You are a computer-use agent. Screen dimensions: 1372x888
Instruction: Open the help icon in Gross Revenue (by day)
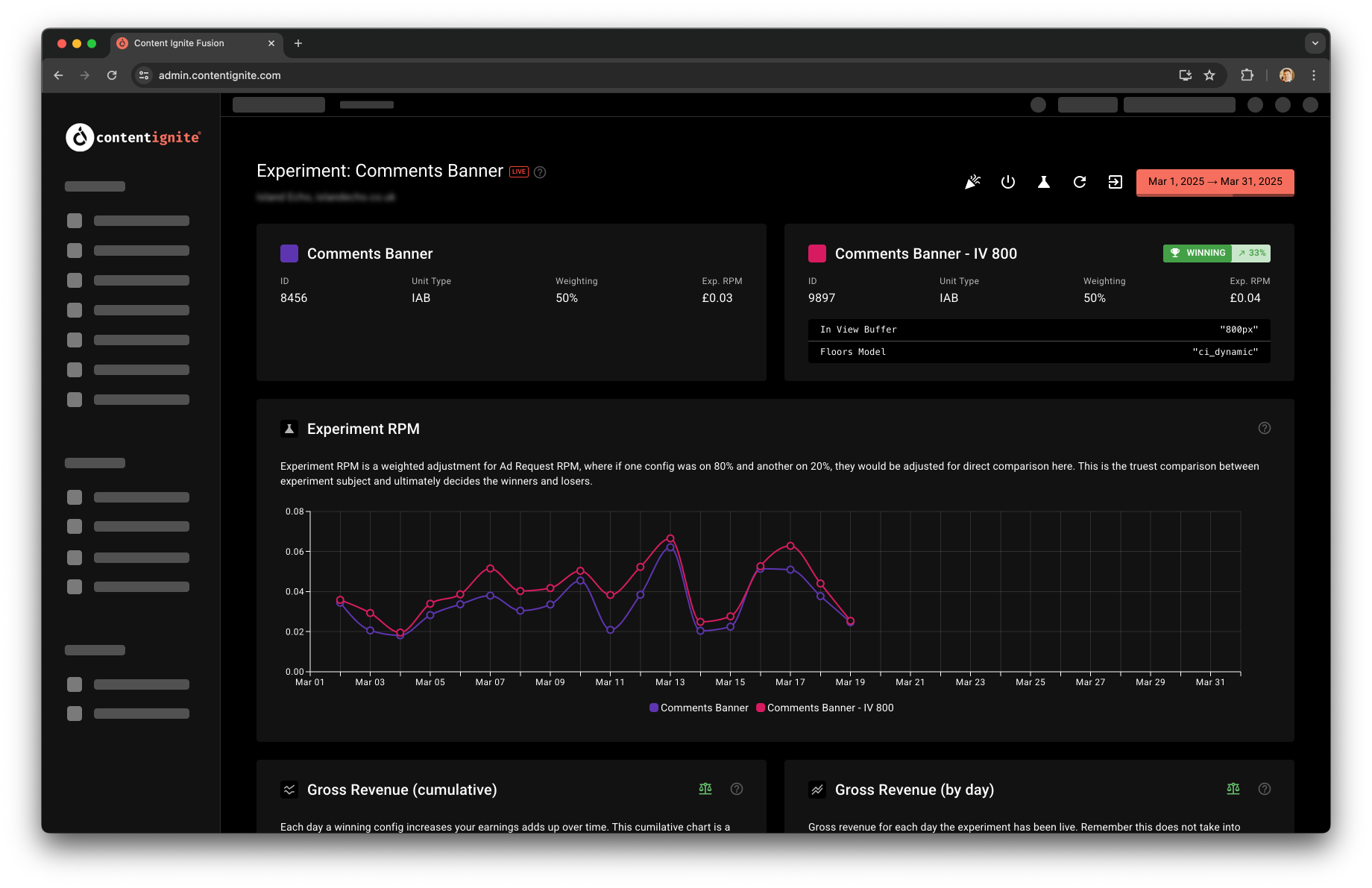point(1265,789)
